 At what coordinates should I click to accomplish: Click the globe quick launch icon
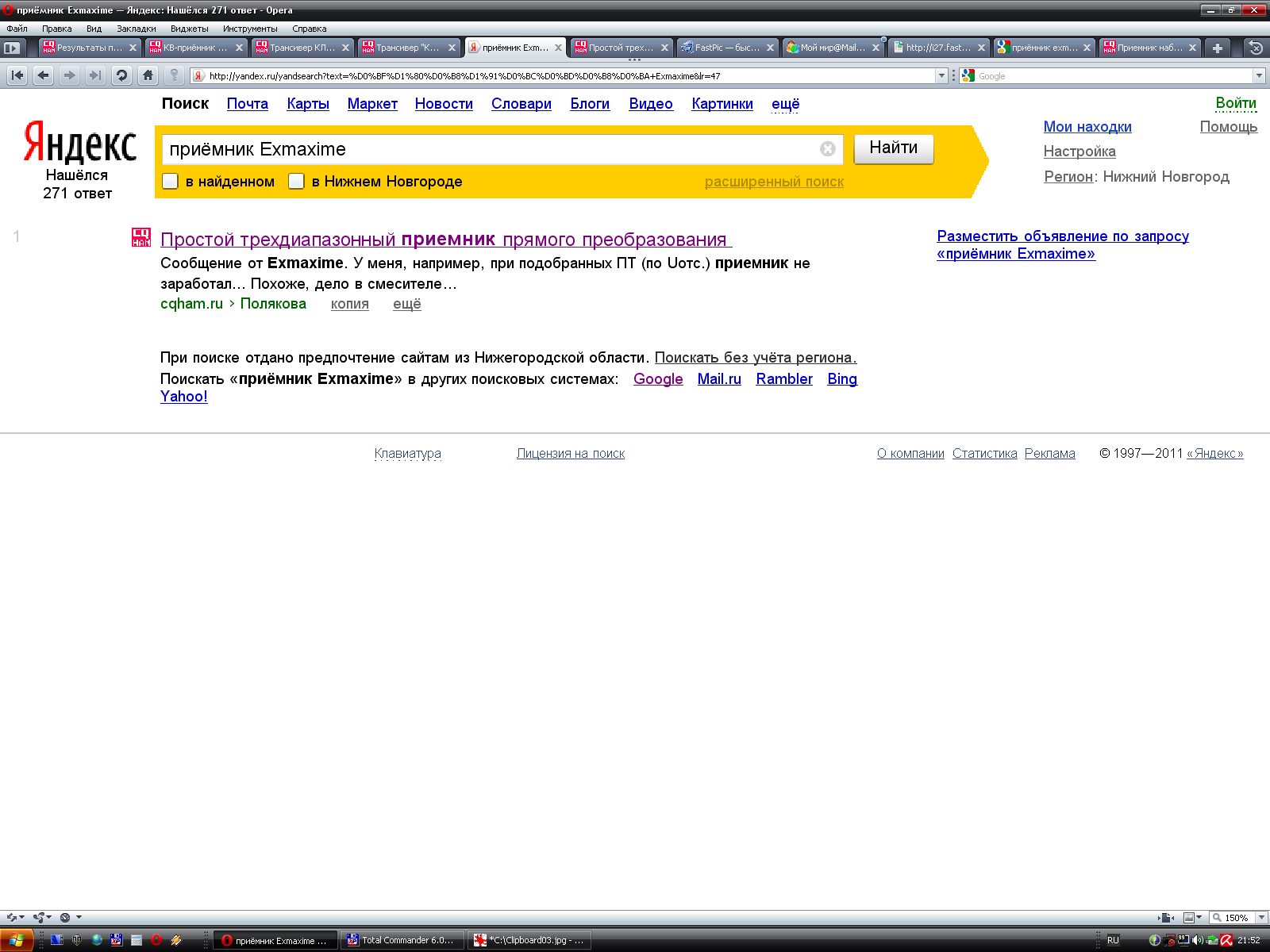[x=97, y=940]
